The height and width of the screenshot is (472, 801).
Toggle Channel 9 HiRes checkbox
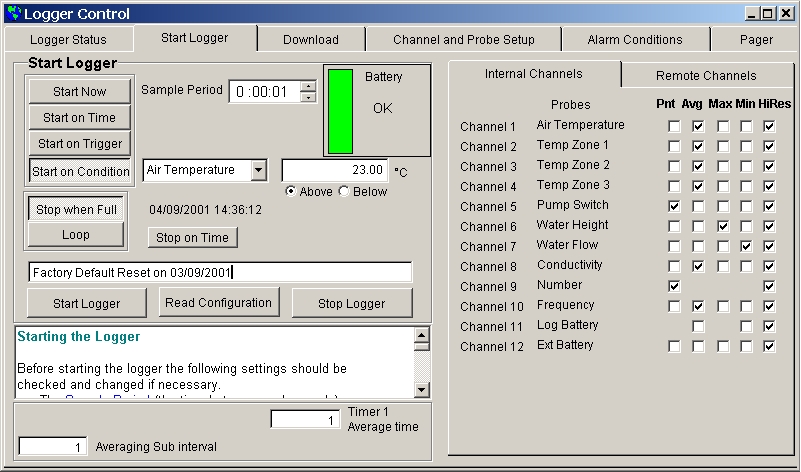(x=769, y=286)
